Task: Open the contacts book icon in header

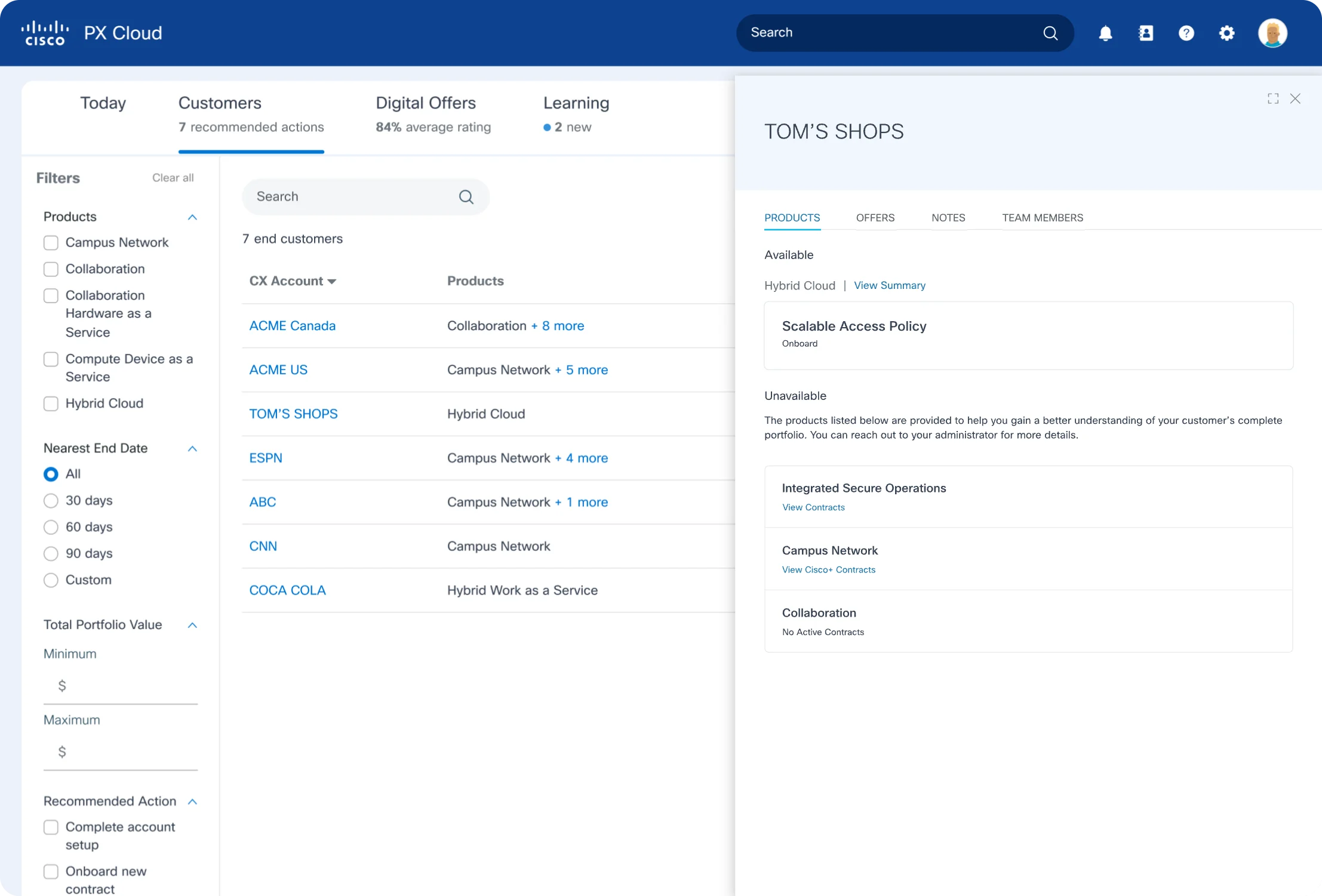Action: [1146, 33]
